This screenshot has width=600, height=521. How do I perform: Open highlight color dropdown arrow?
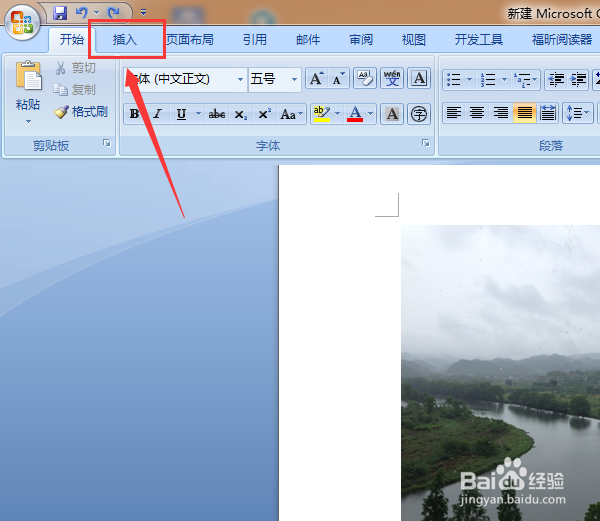tap(338, 113)
